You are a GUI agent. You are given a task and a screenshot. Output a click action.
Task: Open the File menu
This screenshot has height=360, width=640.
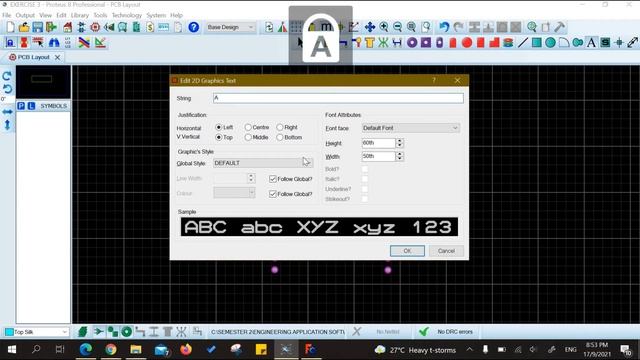pos(7,15)
